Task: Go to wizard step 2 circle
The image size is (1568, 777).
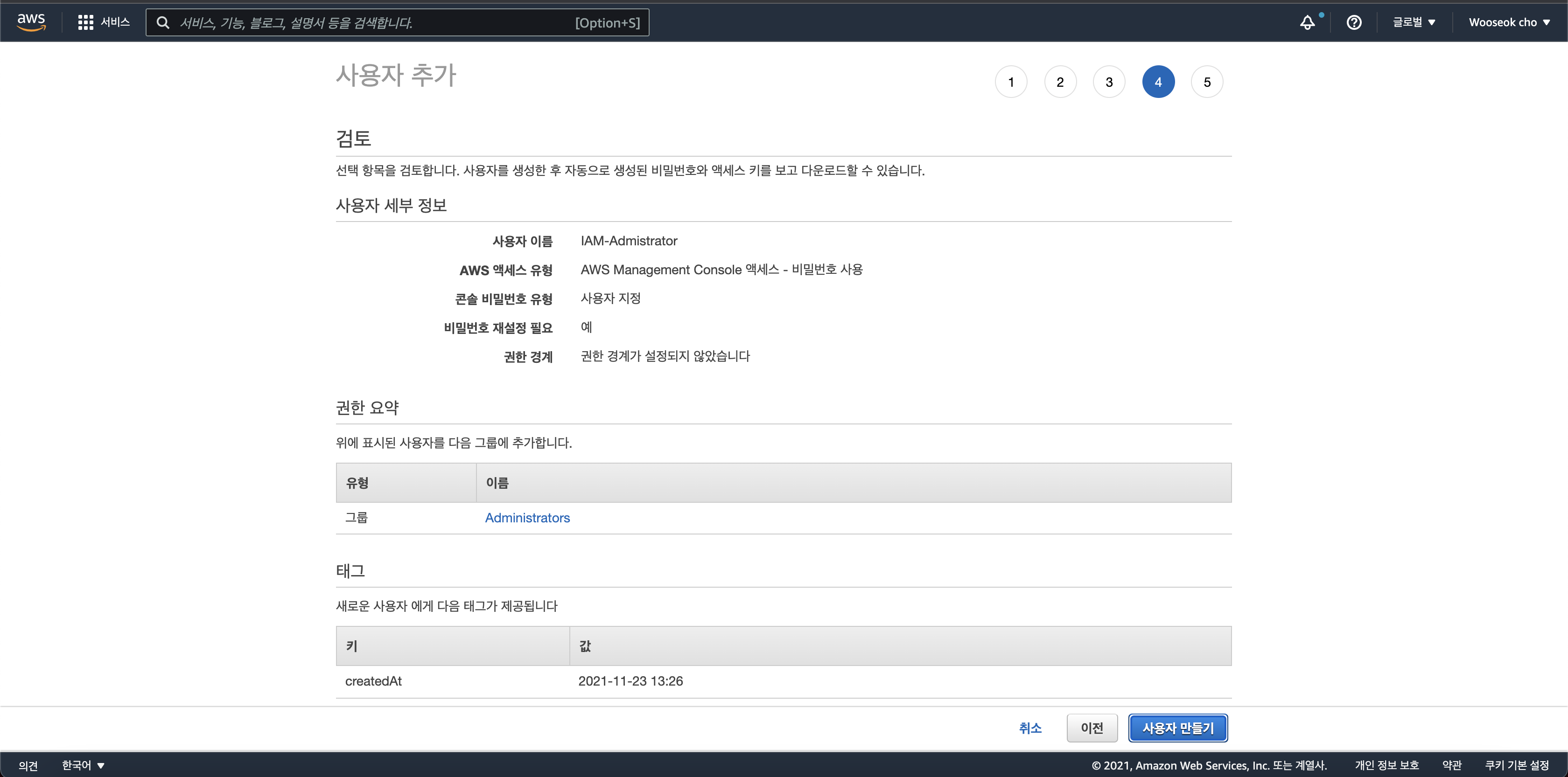Action: [1060, 82]
